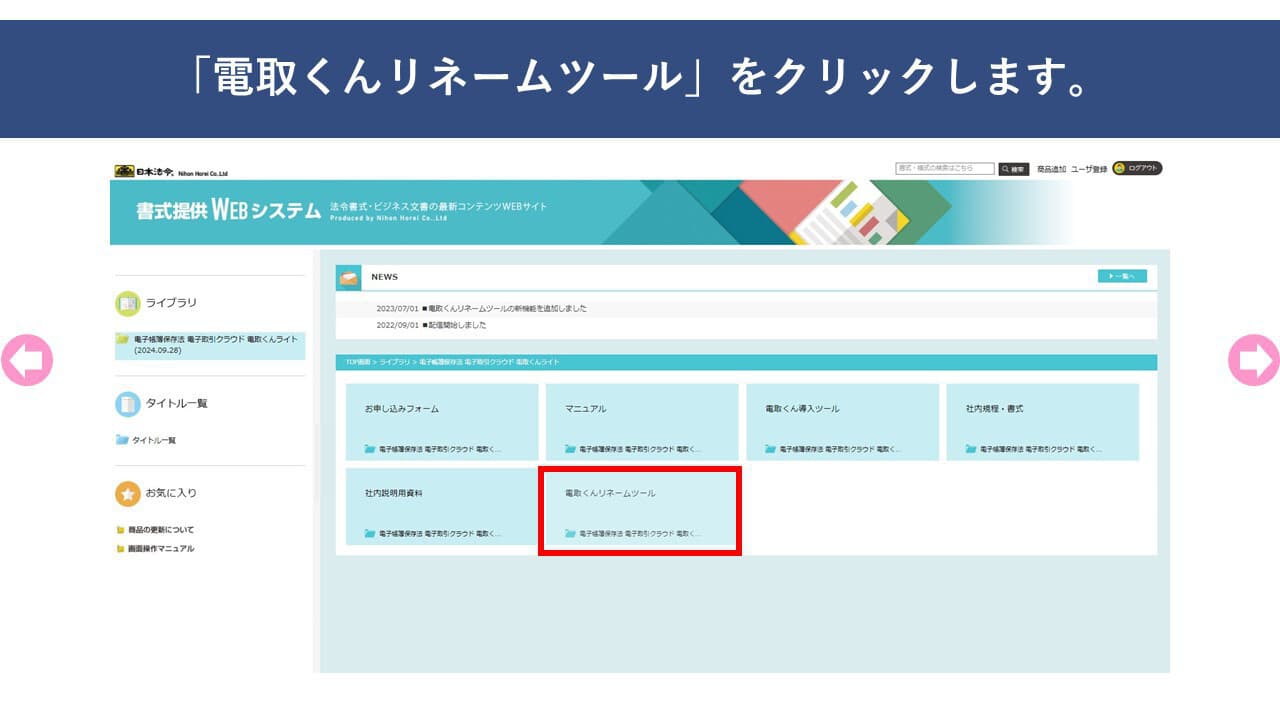Screen dimensions: 1280x720
Task: Open the 2023/07/01 news item
Action: point(482,309)
